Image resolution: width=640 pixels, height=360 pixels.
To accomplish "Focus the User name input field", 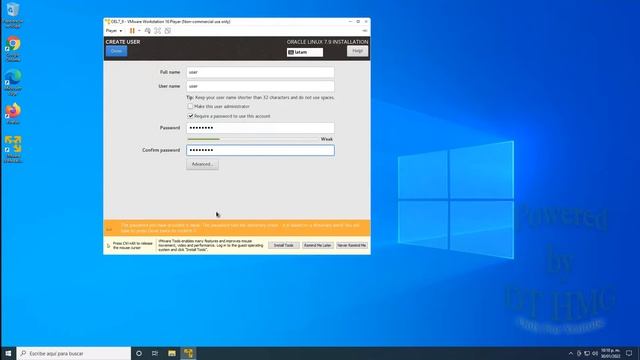I will (x=260, y=86).
